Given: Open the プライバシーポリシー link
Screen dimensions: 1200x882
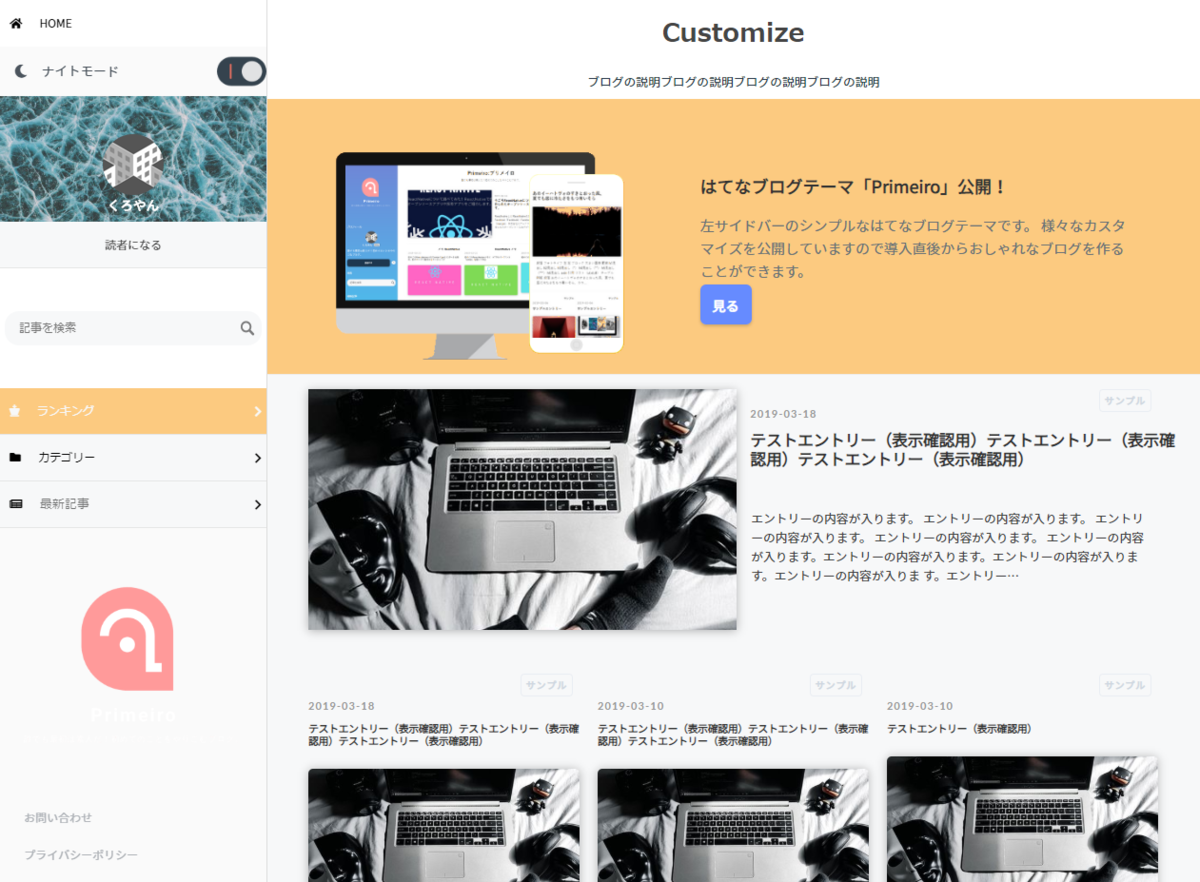Looking at the screenshot, I should pos(81,855).
